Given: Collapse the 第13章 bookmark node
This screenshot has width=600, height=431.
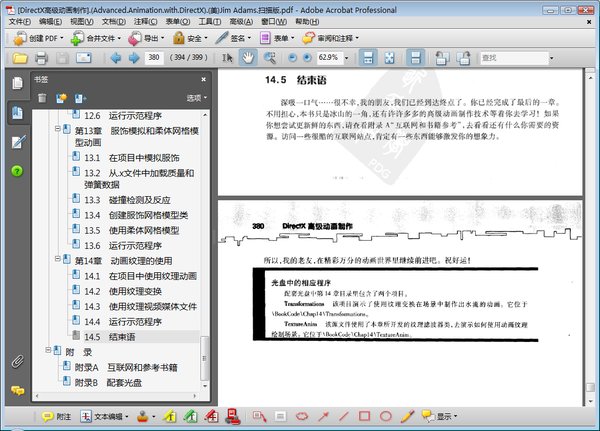Looking at the screenshot, I should click(55, 131).
